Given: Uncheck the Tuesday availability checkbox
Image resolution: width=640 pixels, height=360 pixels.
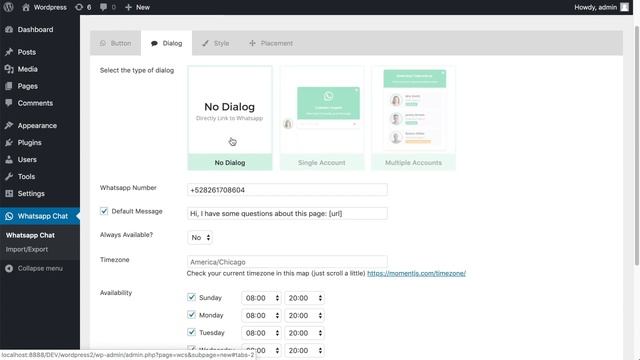Looking at the screenshot, I should click(x=191, y=332).
